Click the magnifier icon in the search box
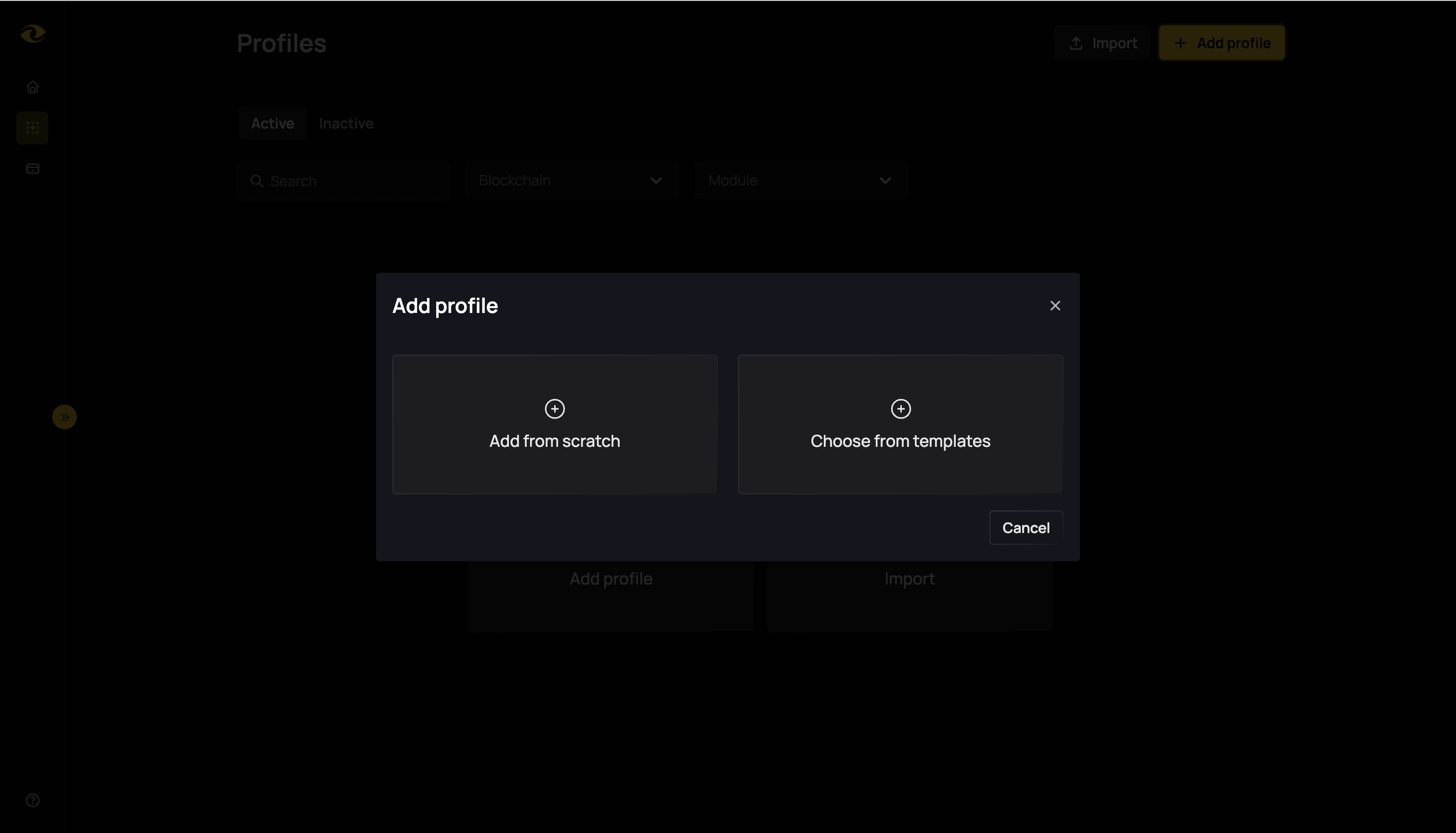 coord(258,181)
